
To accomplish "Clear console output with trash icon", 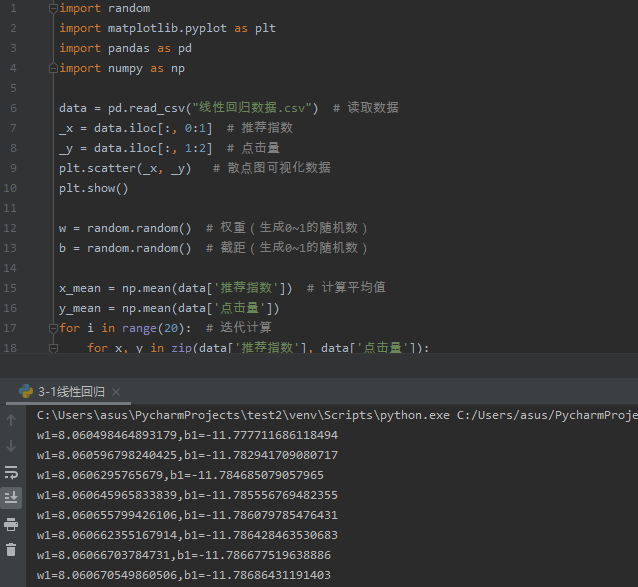I will pos(11,550).
